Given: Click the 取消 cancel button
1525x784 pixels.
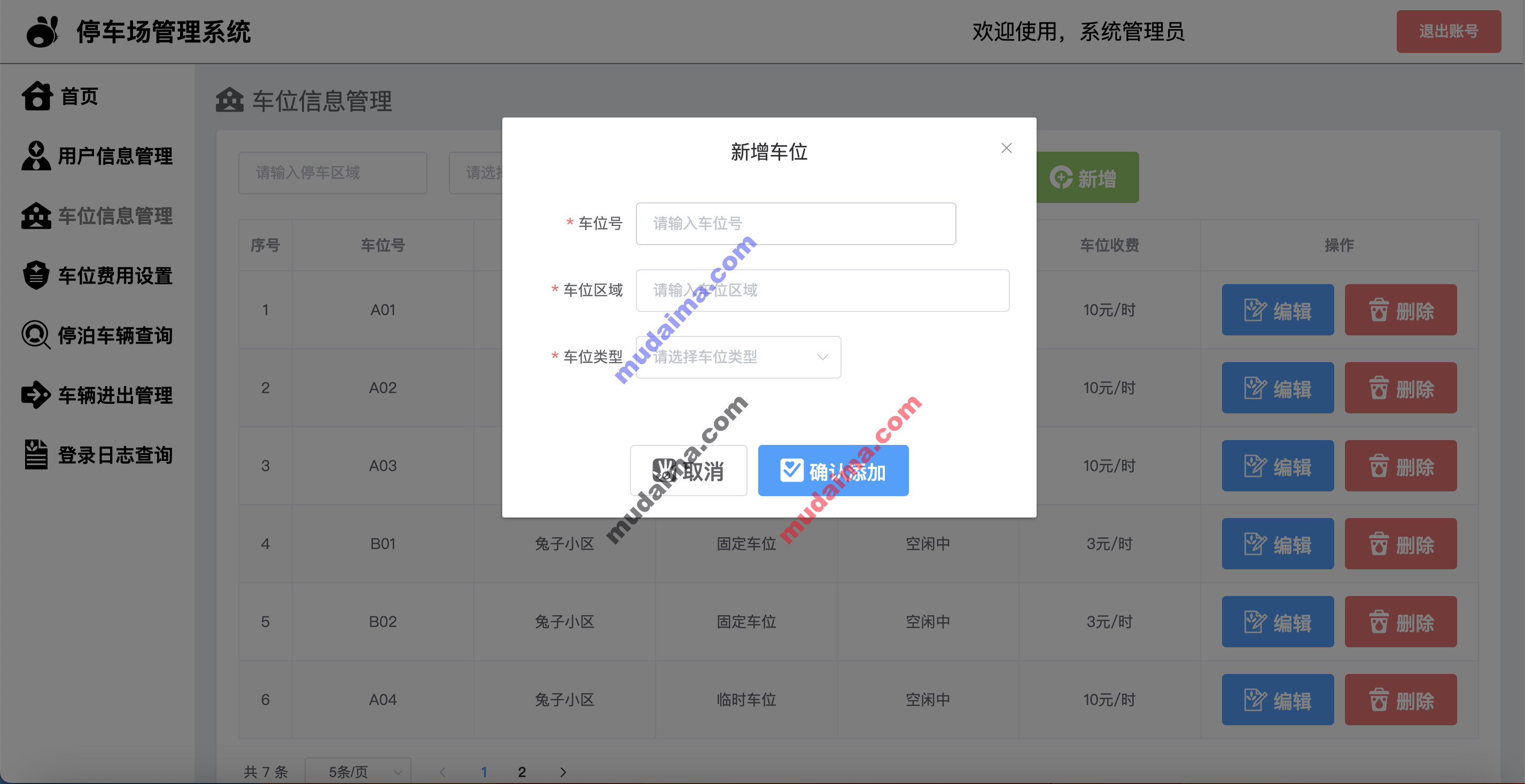Looking at the screenshot, I should point(689,471).
